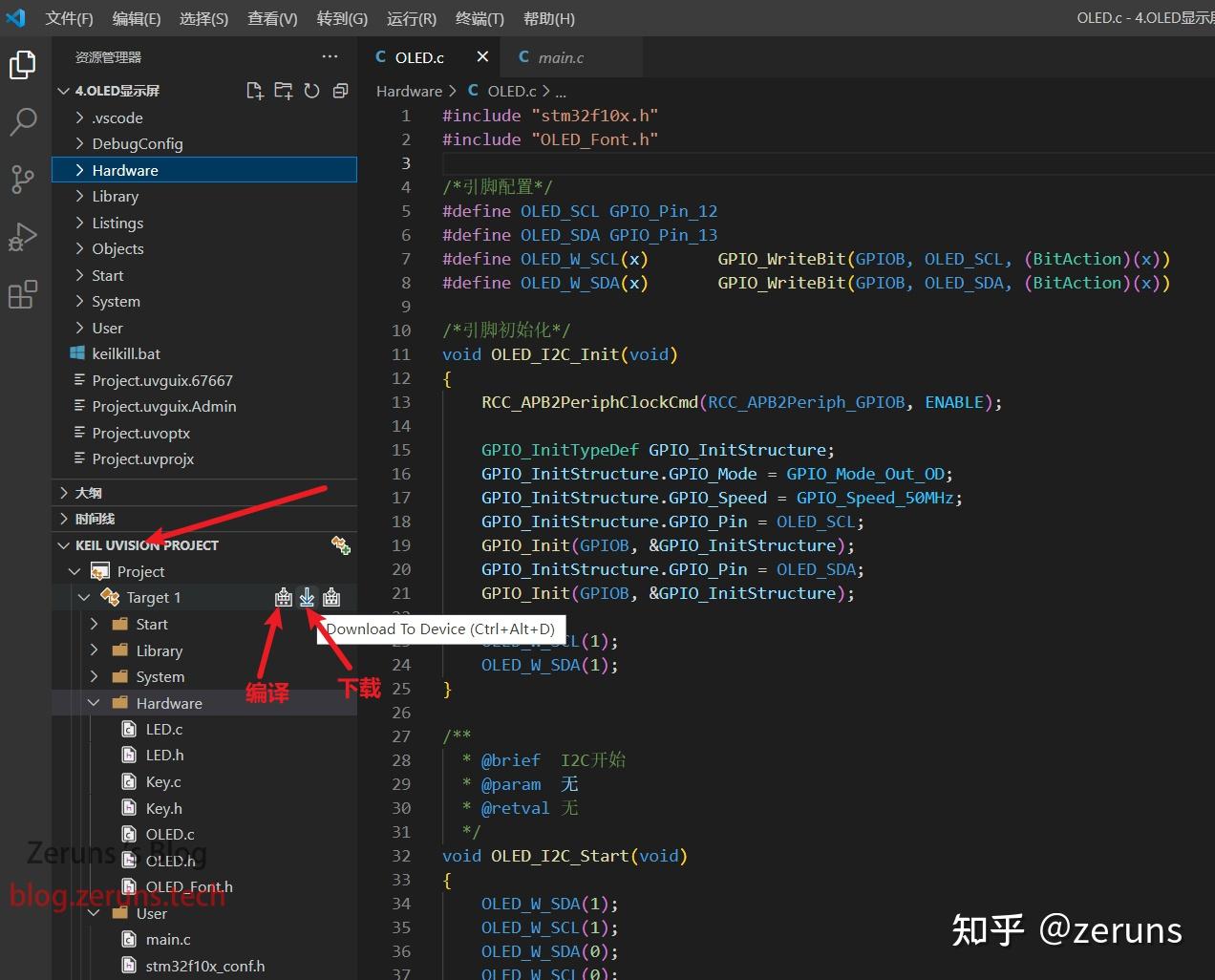Collapse the KEIL UVISION PROJECT section

coord(64,545)
